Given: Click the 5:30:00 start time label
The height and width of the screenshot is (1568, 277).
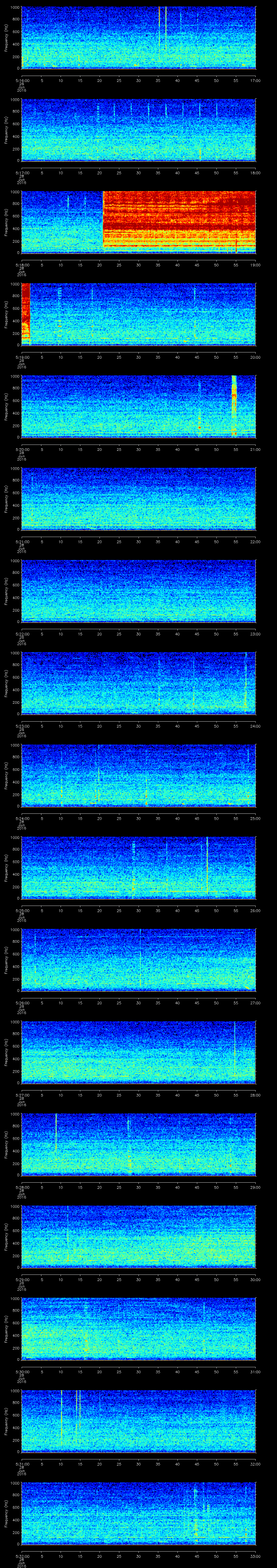Looking at the screenshot, I should tap(22, 1372).
